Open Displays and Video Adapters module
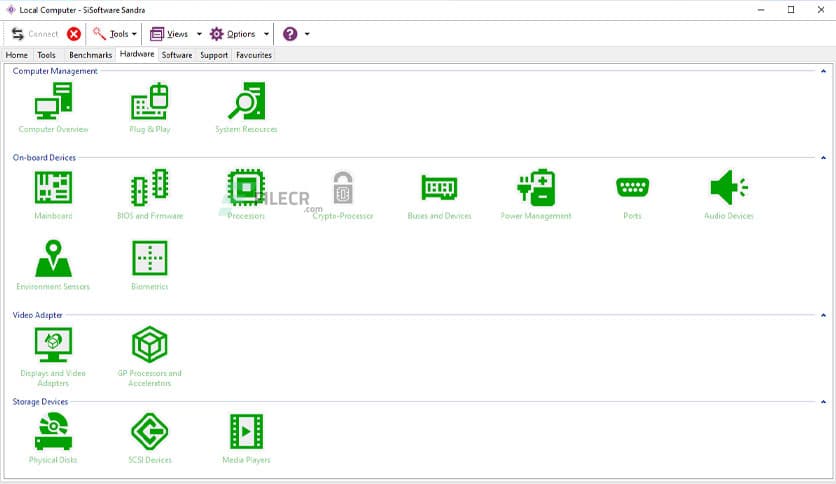836x484 pixels. pyautogui.click(x=53, y=357)
